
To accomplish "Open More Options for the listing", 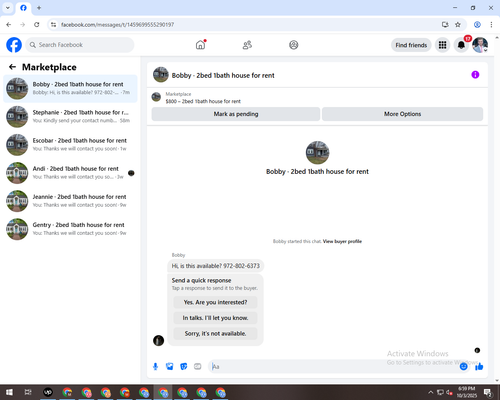I will [x=402, y=114].
